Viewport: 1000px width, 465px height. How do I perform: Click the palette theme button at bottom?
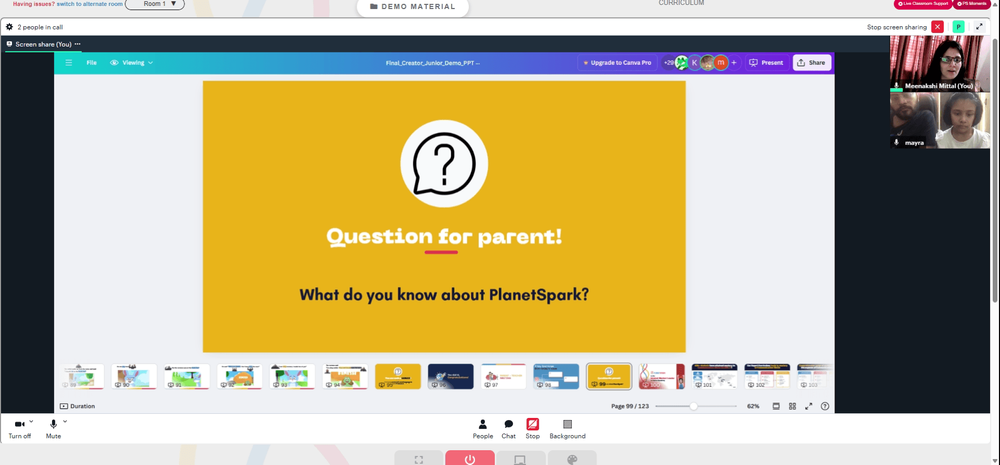click(572, 458)
